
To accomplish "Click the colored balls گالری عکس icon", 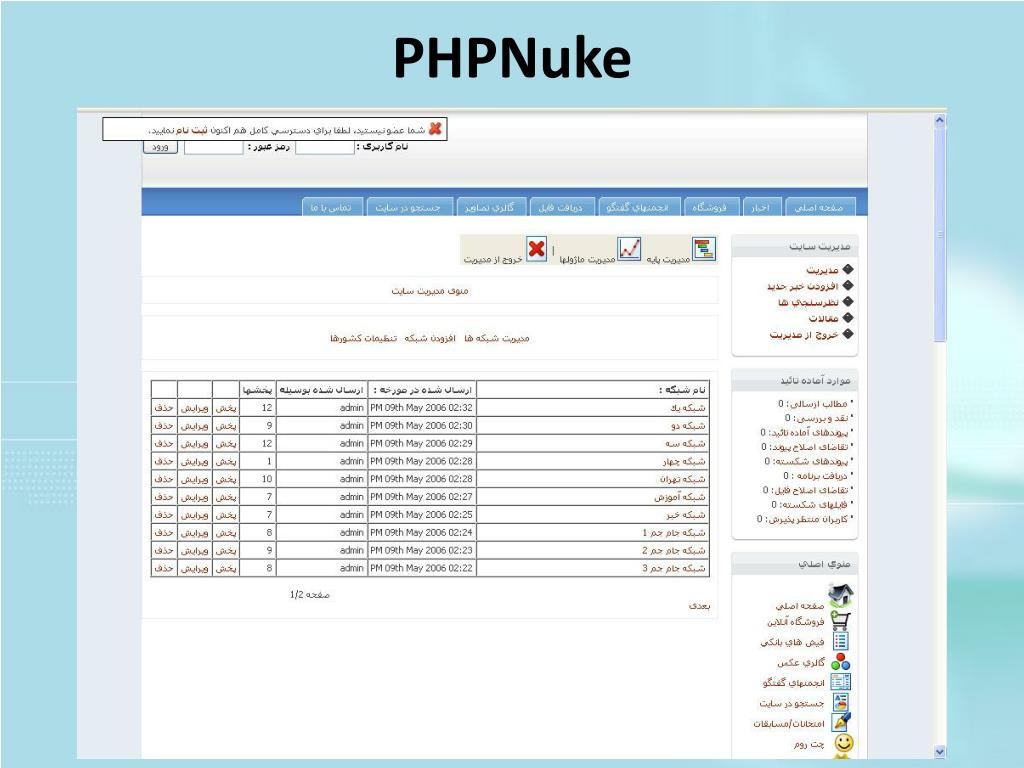I will coord(840,662).
